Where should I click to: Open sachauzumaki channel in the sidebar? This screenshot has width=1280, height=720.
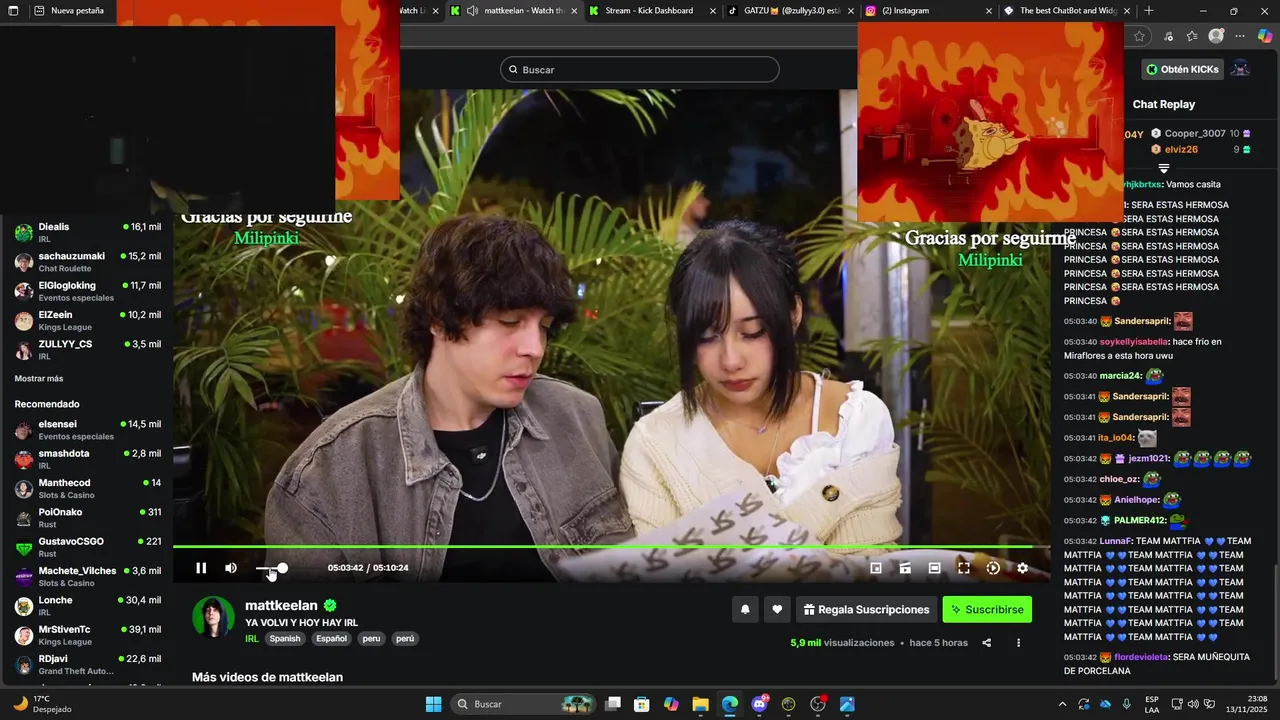(87, 261)
